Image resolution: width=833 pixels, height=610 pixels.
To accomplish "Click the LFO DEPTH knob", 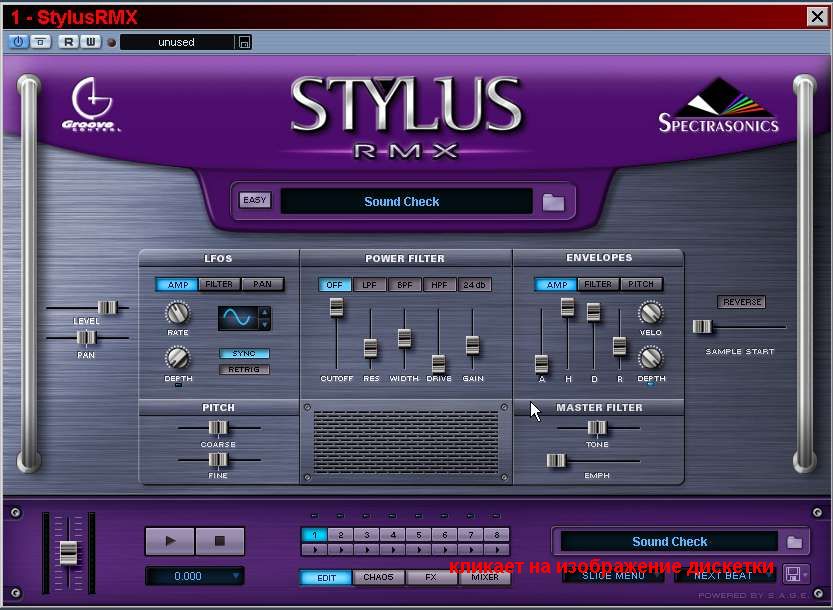I will click(177, 358).
